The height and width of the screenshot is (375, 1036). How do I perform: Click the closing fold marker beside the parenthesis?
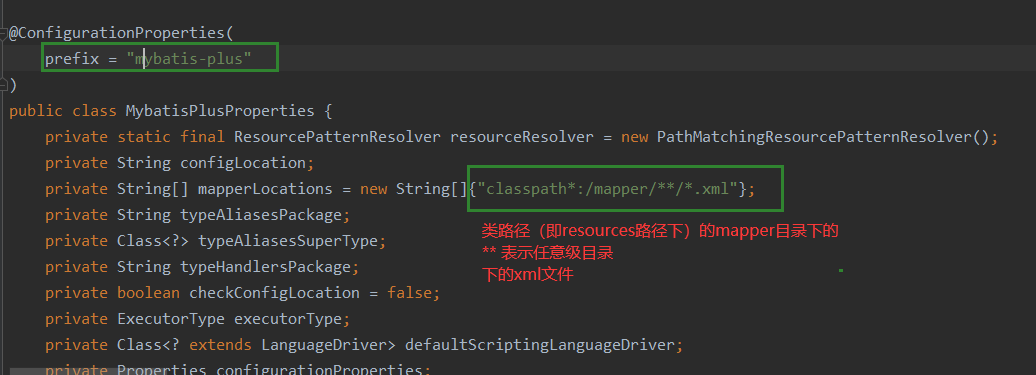click(x=3, y=85)
